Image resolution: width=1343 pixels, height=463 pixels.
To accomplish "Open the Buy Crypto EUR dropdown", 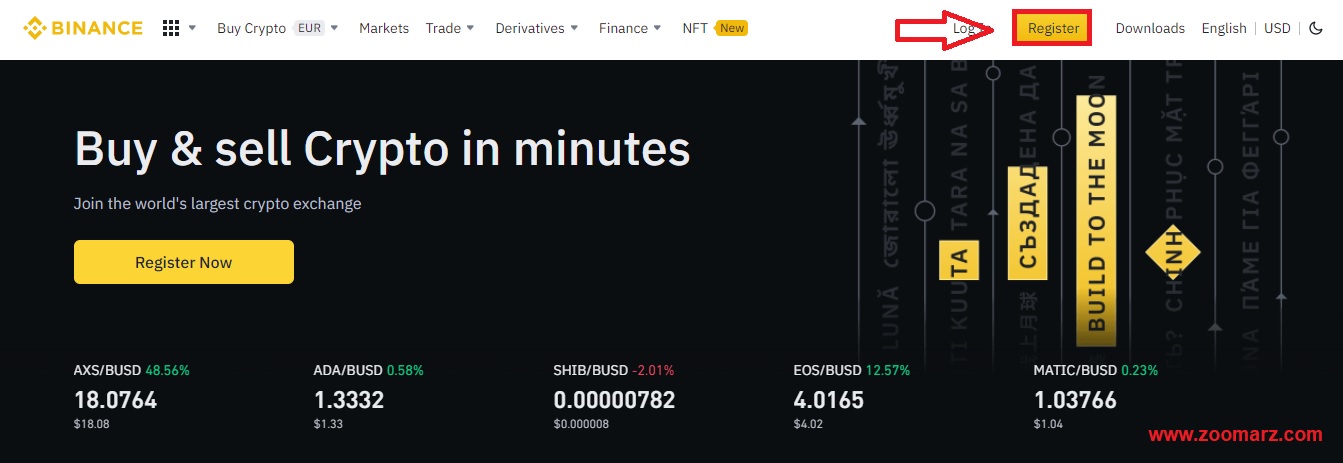I will point(278,28).
